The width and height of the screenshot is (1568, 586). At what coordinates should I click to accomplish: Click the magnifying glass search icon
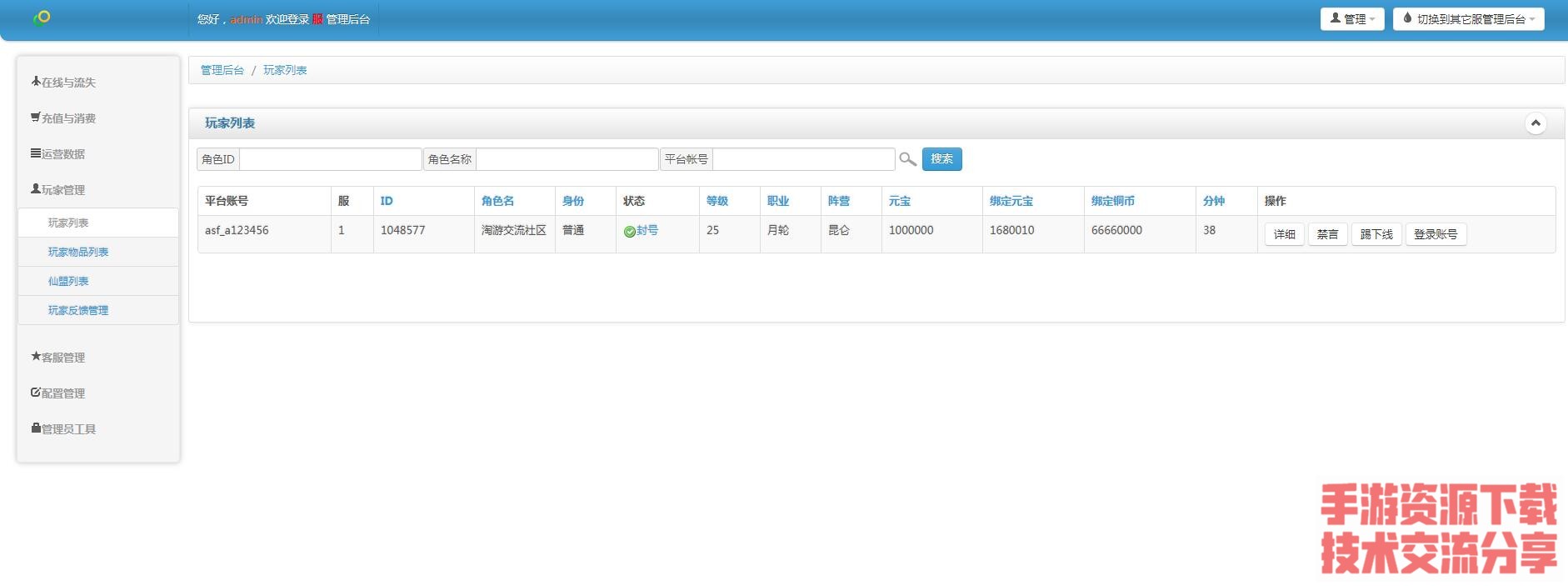[907, 159]
